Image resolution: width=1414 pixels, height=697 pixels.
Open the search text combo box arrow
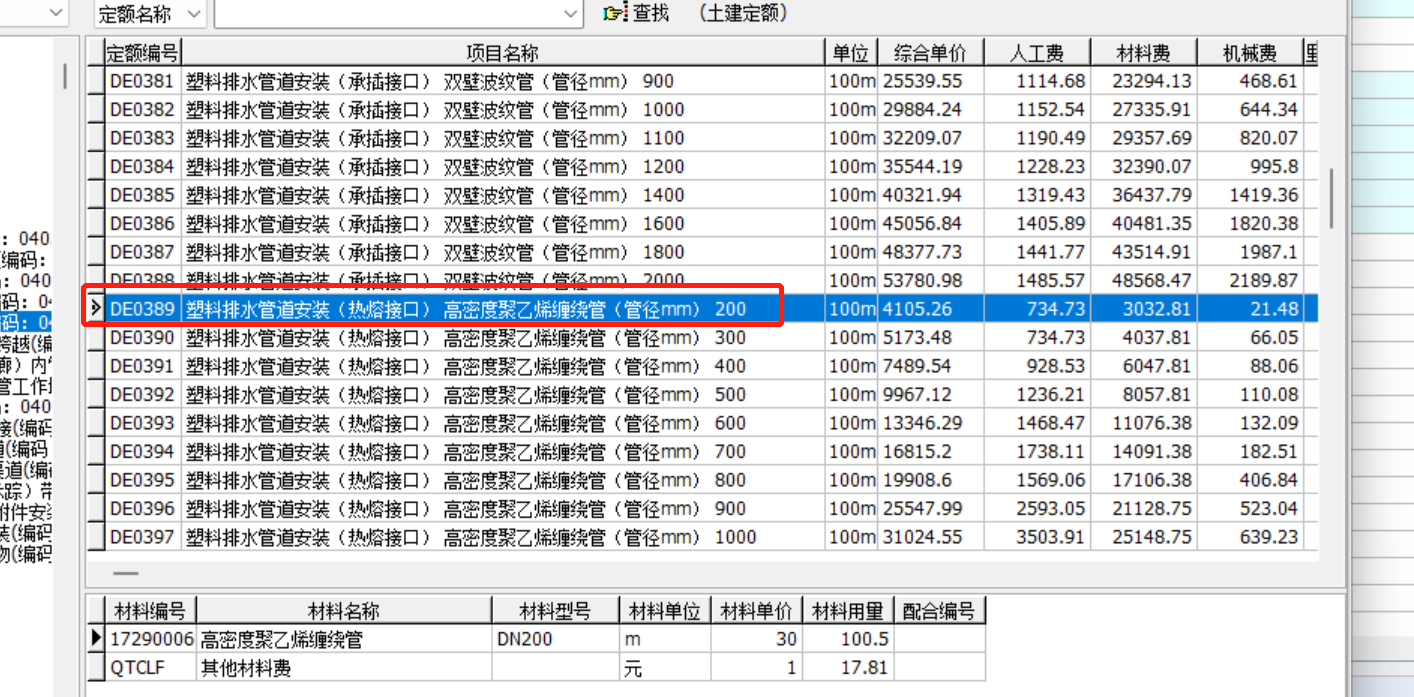point(571,13)
